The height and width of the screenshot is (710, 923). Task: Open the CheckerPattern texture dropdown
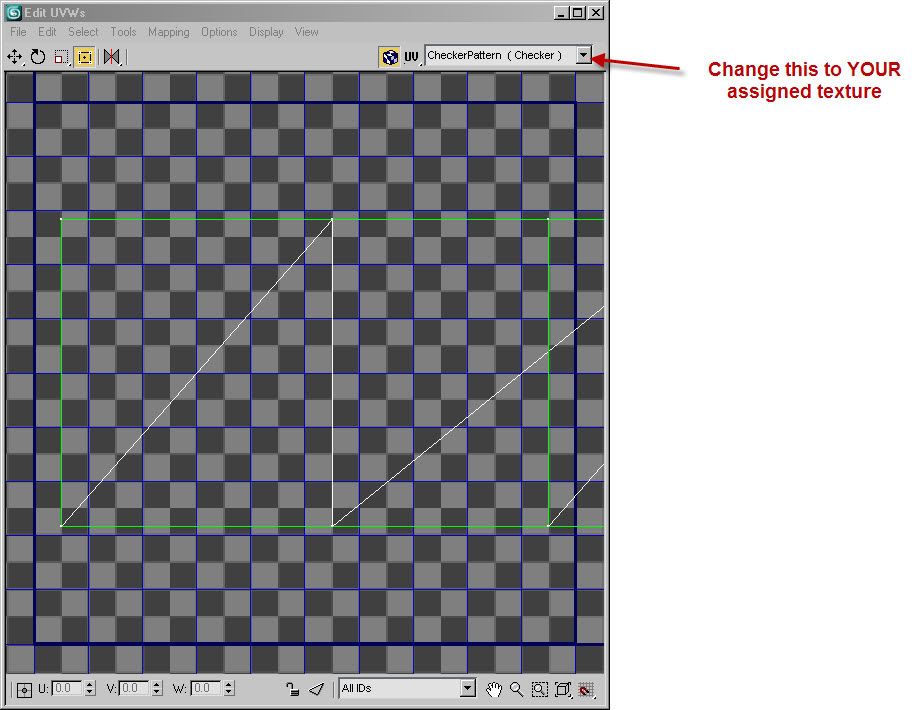point(584,56)
